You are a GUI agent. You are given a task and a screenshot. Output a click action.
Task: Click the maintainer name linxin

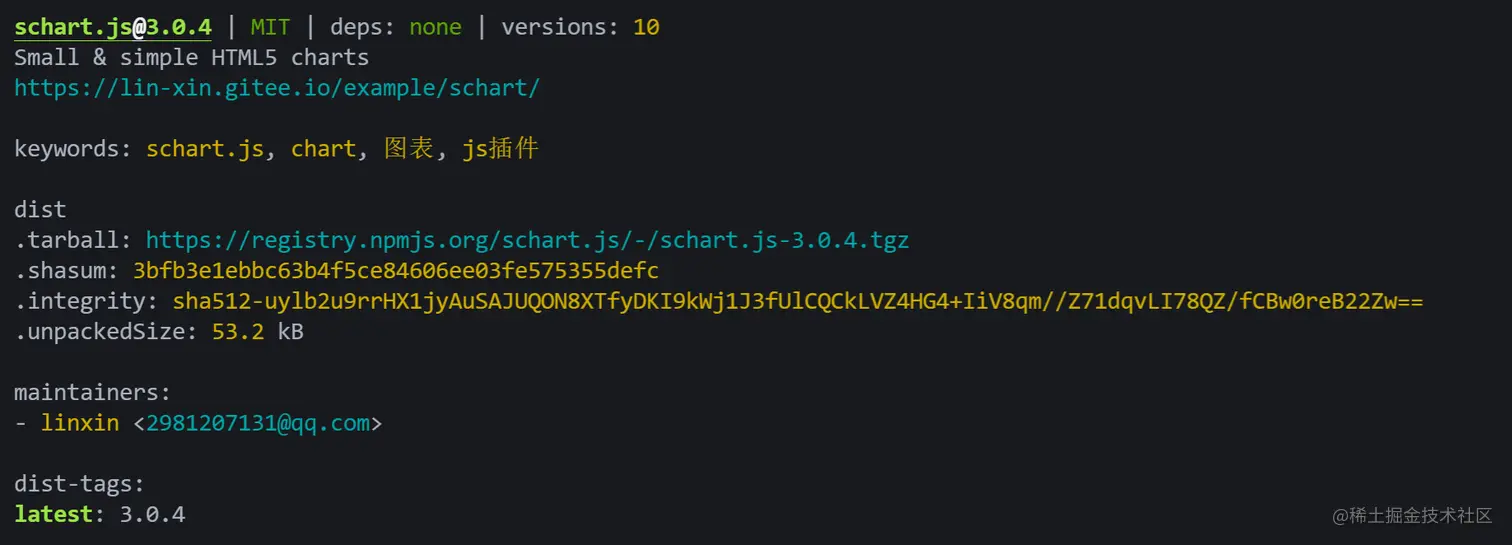80,423
